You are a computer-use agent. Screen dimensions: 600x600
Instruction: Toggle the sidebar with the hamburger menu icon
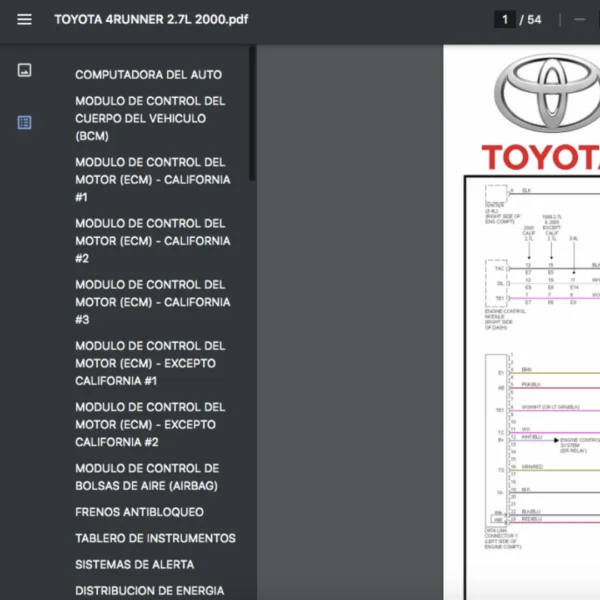(24, 19)
